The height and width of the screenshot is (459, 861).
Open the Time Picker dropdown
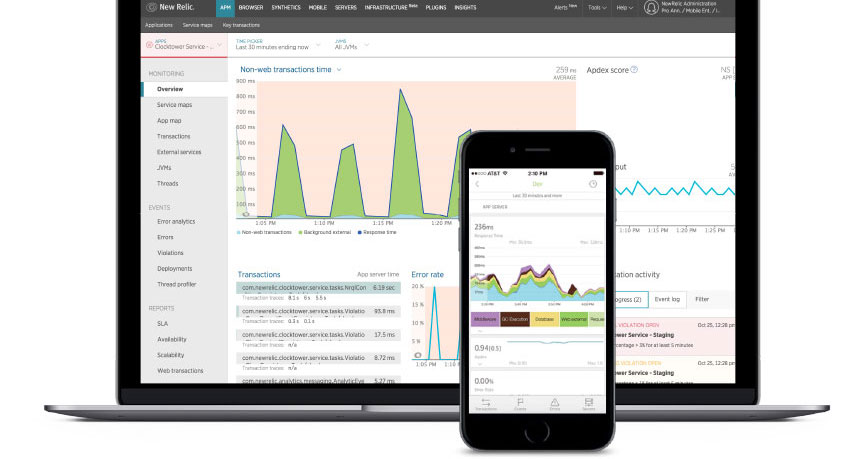point(277,44)
